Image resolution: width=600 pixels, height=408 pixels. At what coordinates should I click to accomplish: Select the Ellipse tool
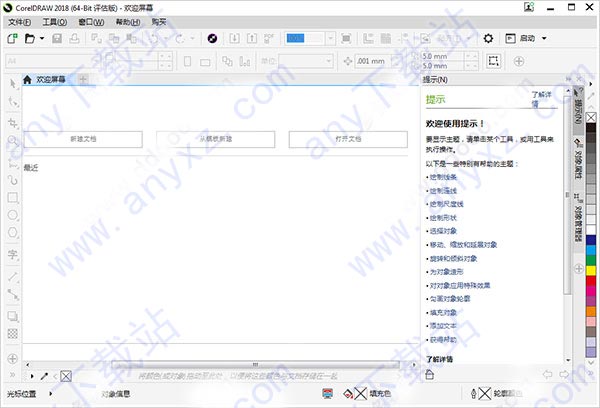(13, 215)
